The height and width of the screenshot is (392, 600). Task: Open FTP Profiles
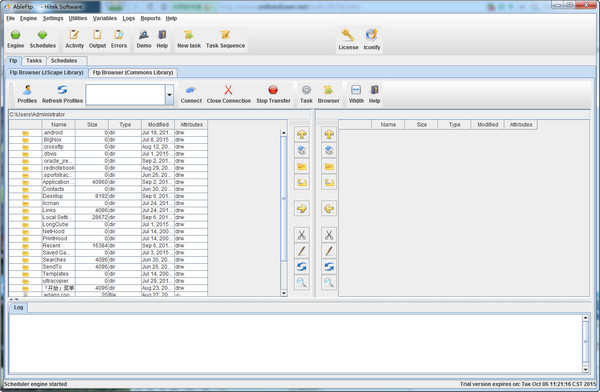coord(27,94)
